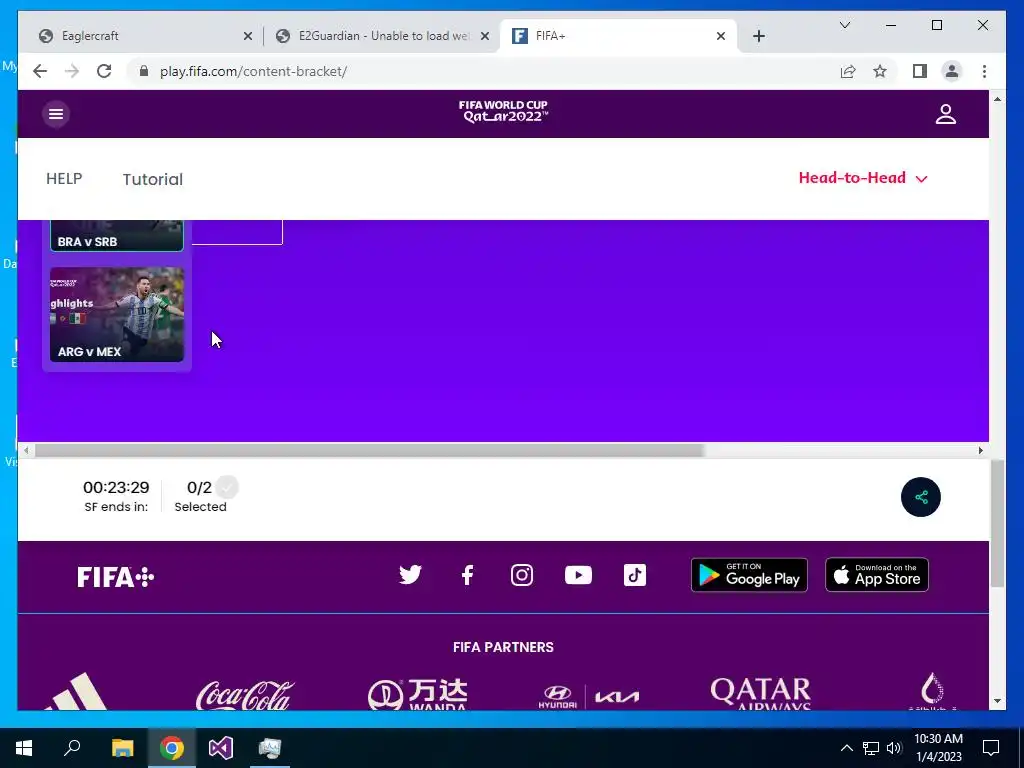This screenshot has height=768, width=1024.
Task: Open Chrome three-dot menu
Action: 984,71
